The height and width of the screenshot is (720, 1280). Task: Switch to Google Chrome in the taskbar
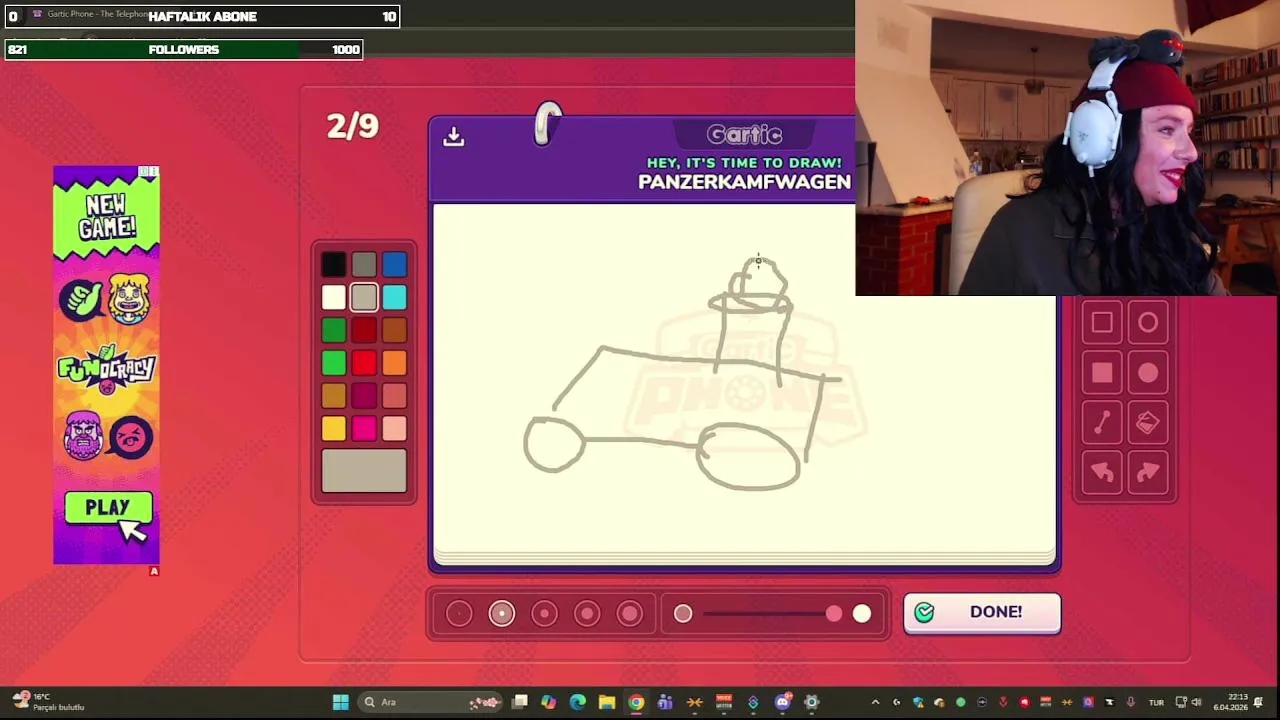(636, 702)
